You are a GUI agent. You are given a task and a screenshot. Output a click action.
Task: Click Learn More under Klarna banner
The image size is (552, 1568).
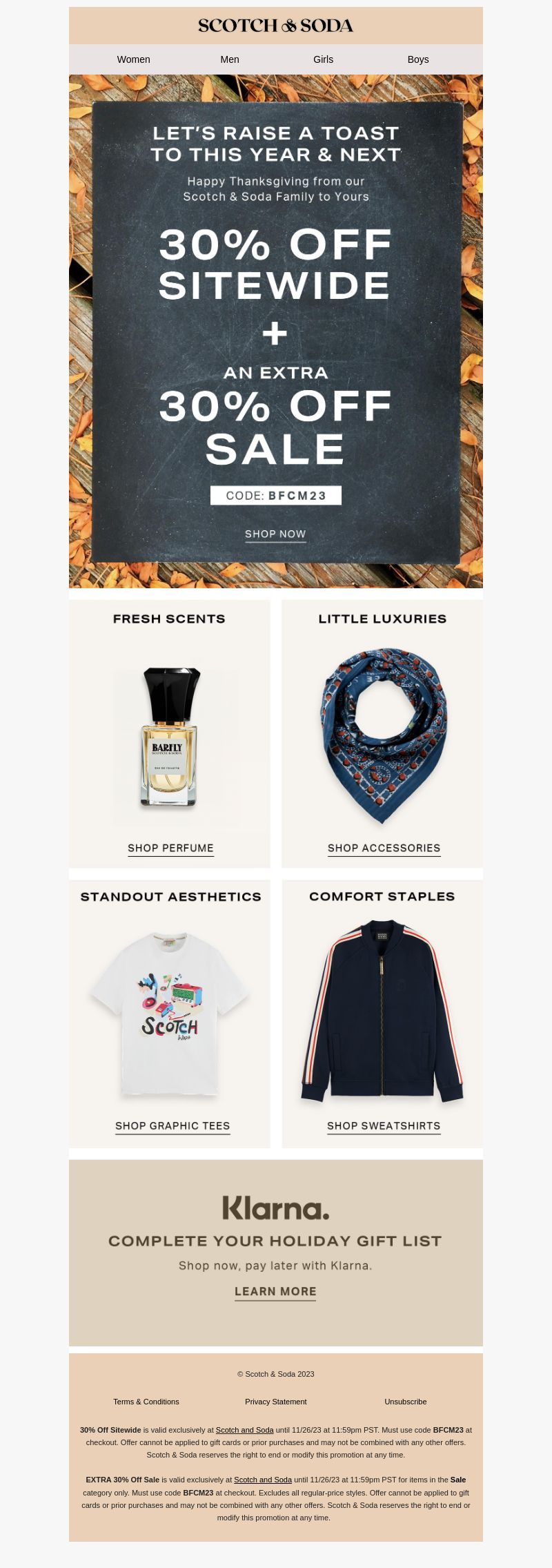pos(275,1292)
